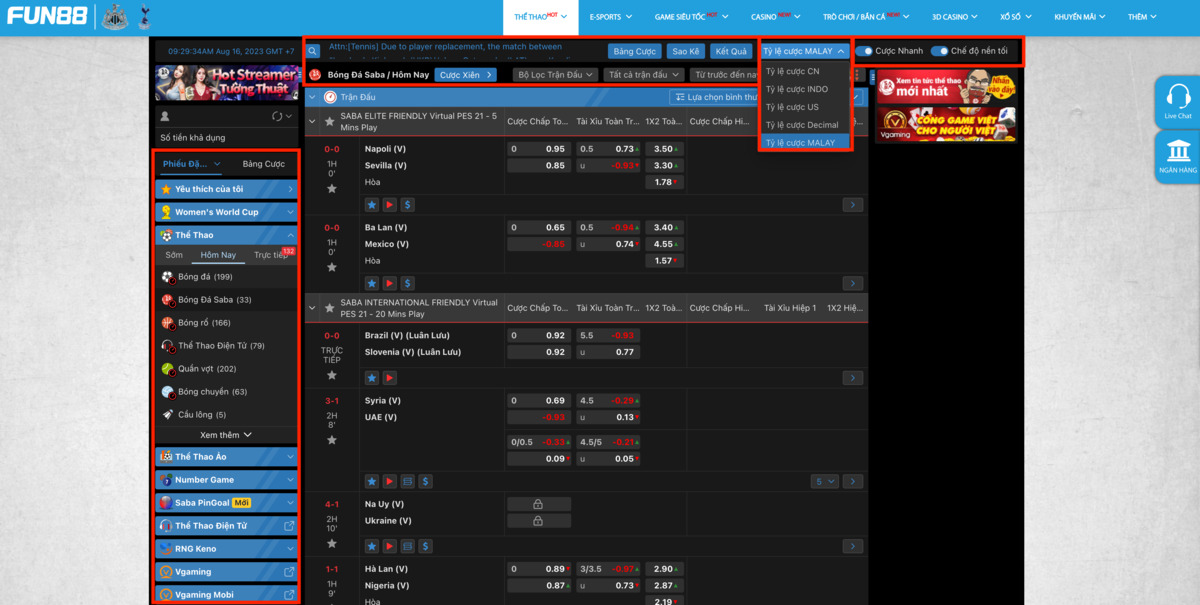Screen dimensions: 1200x605
Task: Click statistics icon under Syria vs UAE
Action: pos(408,481)
